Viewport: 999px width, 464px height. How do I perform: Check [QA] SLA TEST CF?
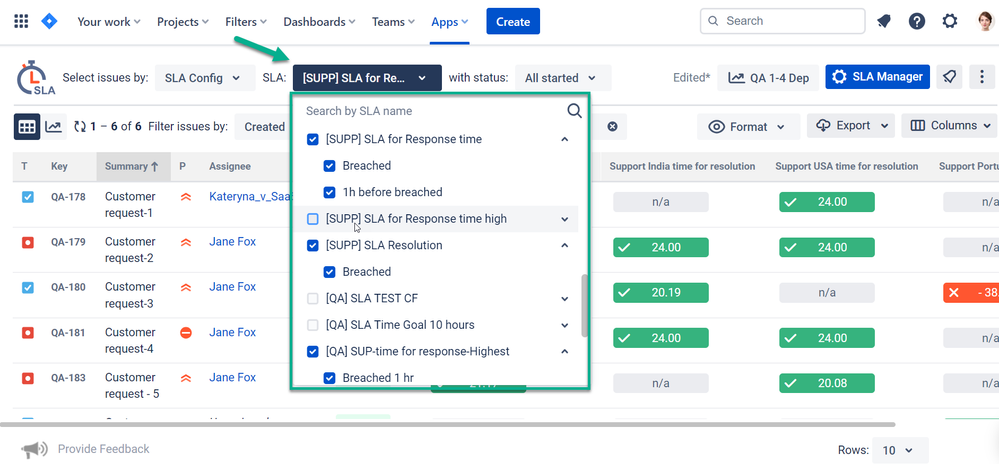pos(313,298)
